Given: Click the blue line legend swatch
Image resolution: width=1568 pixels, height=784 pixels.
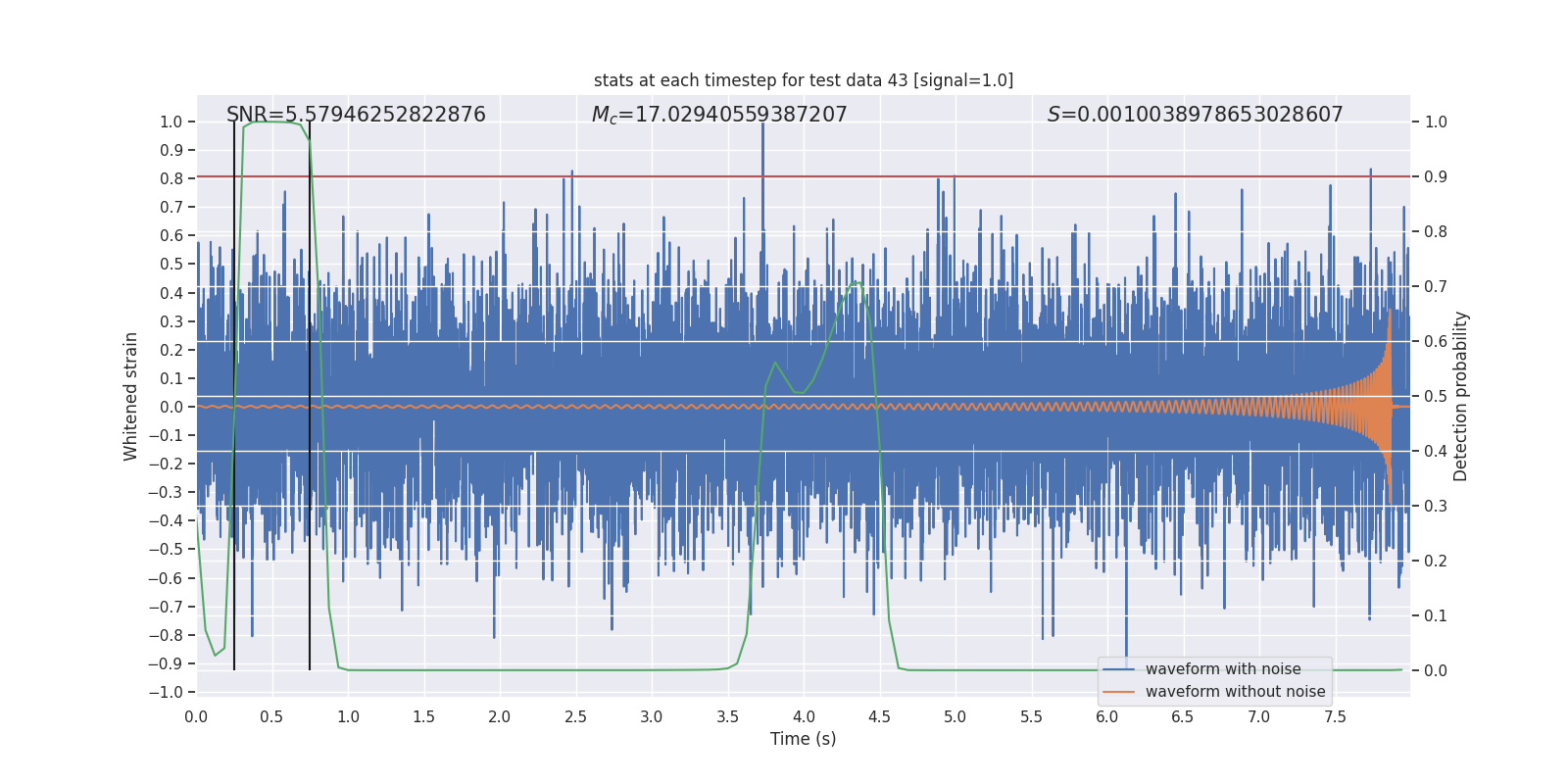Looking at the screenshot, I should (1119, 669).
